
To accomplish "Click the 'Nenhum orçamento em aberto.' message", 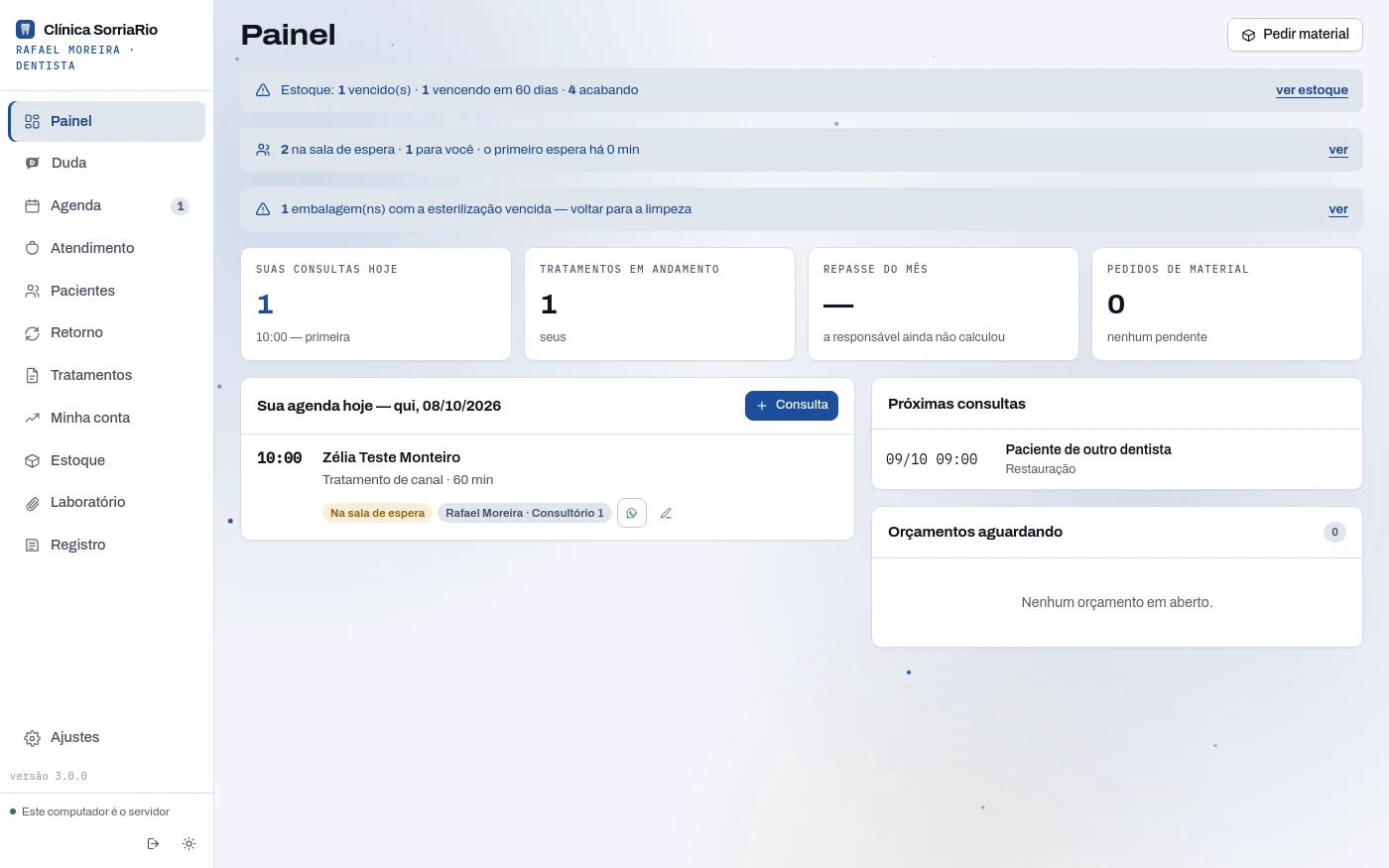I will [x=1117, y=602].
